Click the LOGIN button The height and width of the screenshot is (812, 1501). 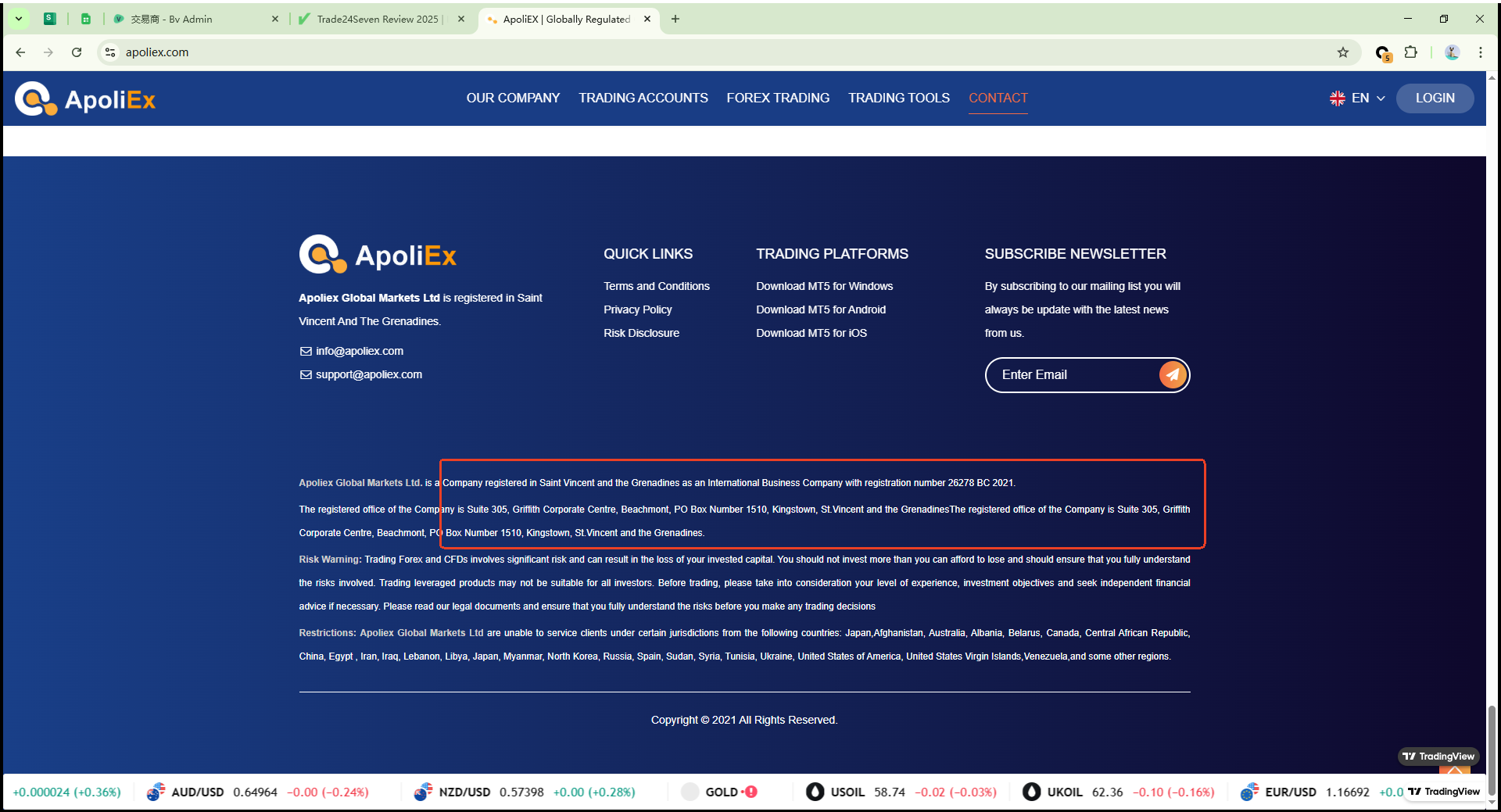[1435, 98]
